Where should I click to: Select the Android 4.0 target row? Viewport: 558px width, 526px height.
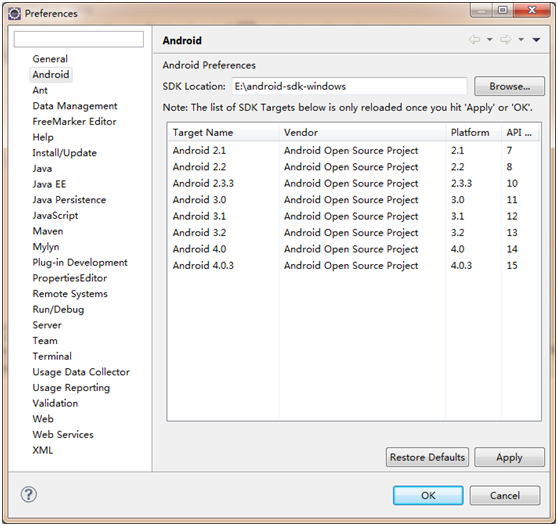tap(354, 249)
